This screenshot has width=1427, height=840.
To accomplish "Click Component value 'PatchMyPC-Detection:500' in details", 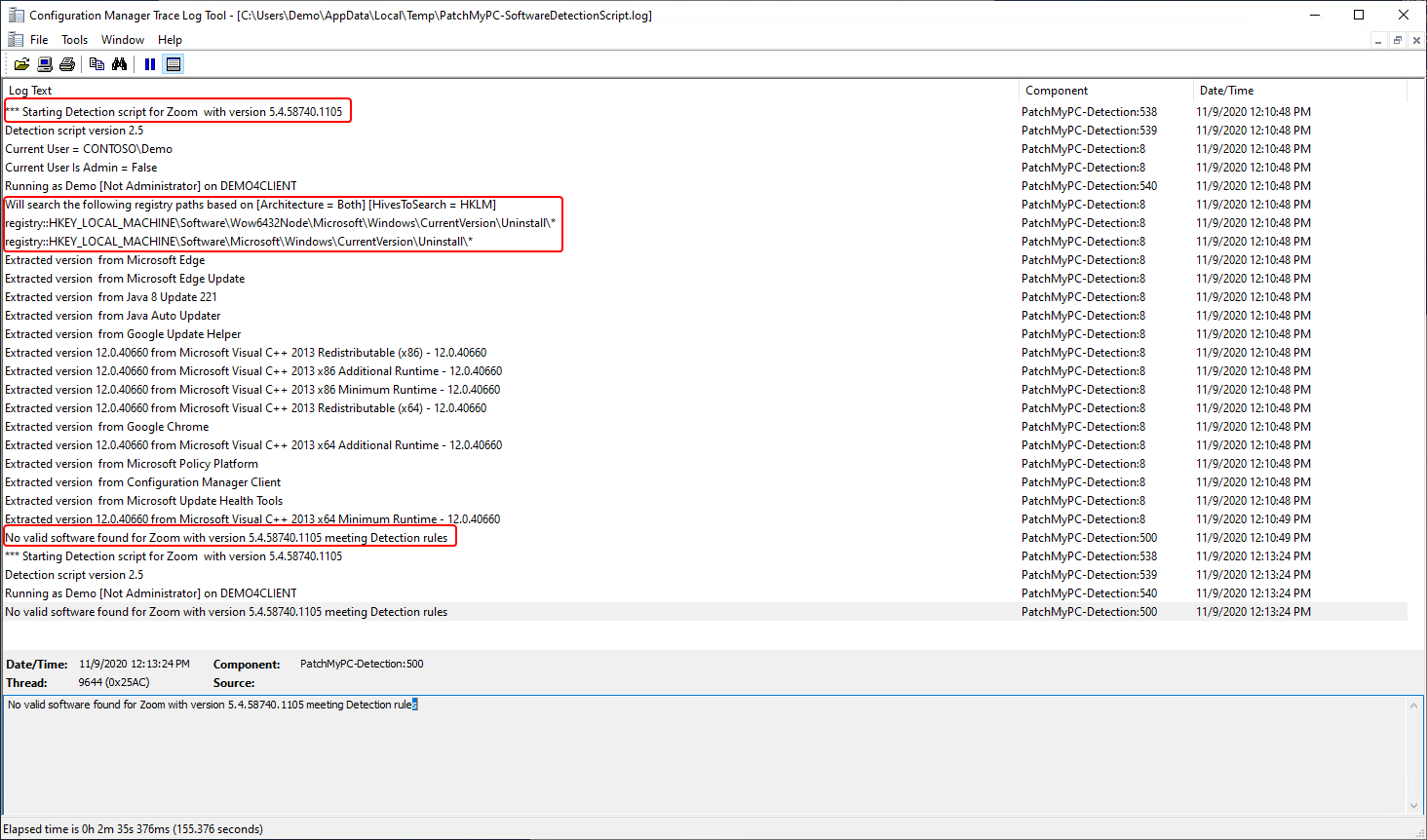I will point(362,664).
